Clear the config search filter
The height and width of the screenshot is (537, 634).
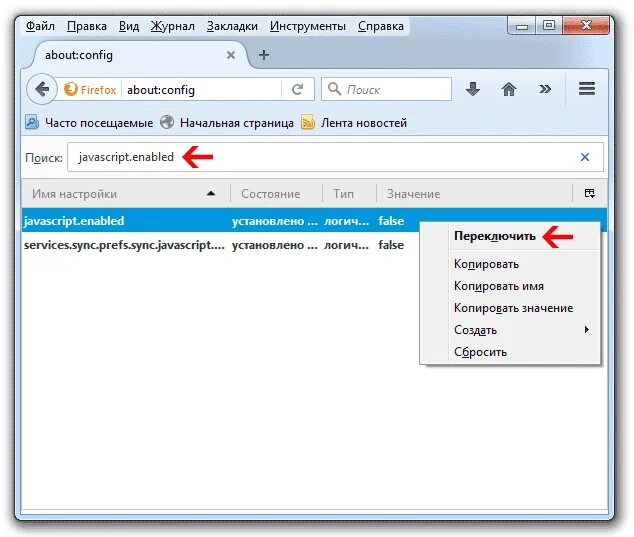coord(585,157)
